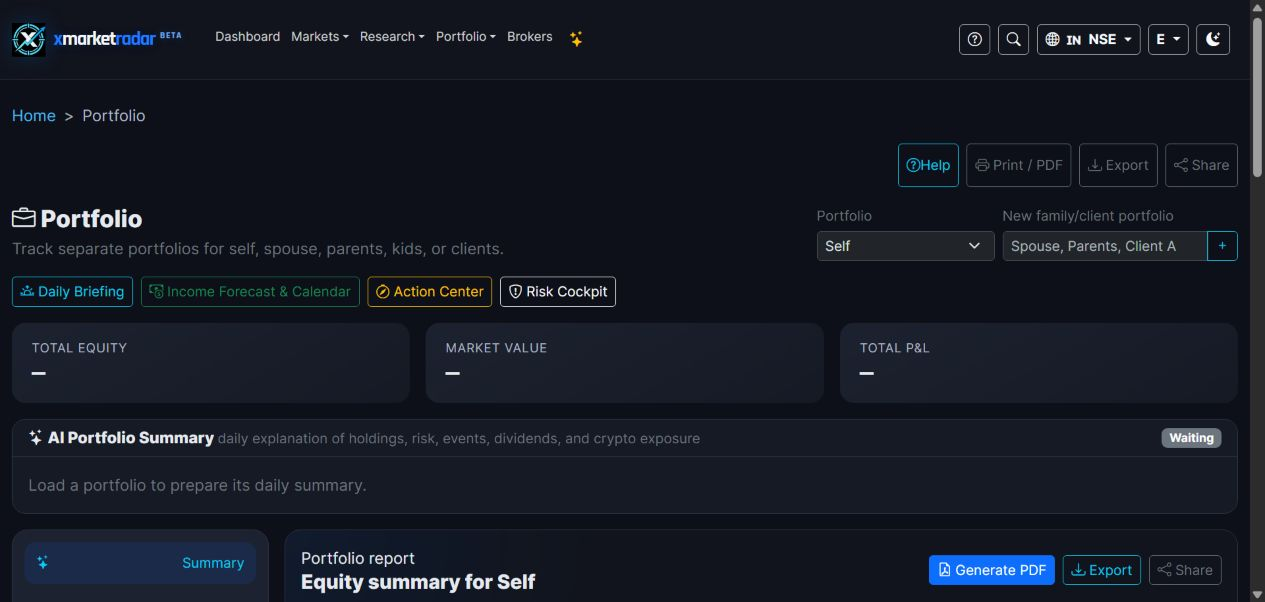Focus the new family/client portfolio field

coord(1105,246)
